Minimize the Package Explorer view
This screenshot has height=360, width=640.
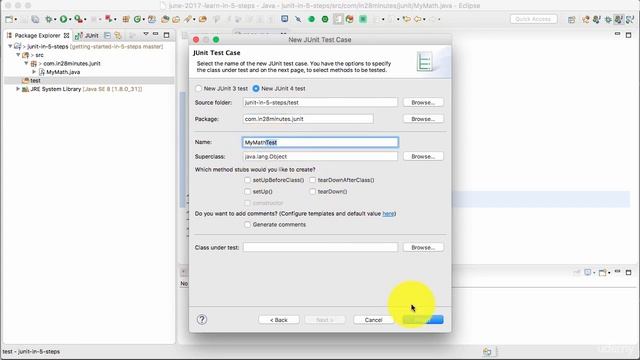point(156,34)
